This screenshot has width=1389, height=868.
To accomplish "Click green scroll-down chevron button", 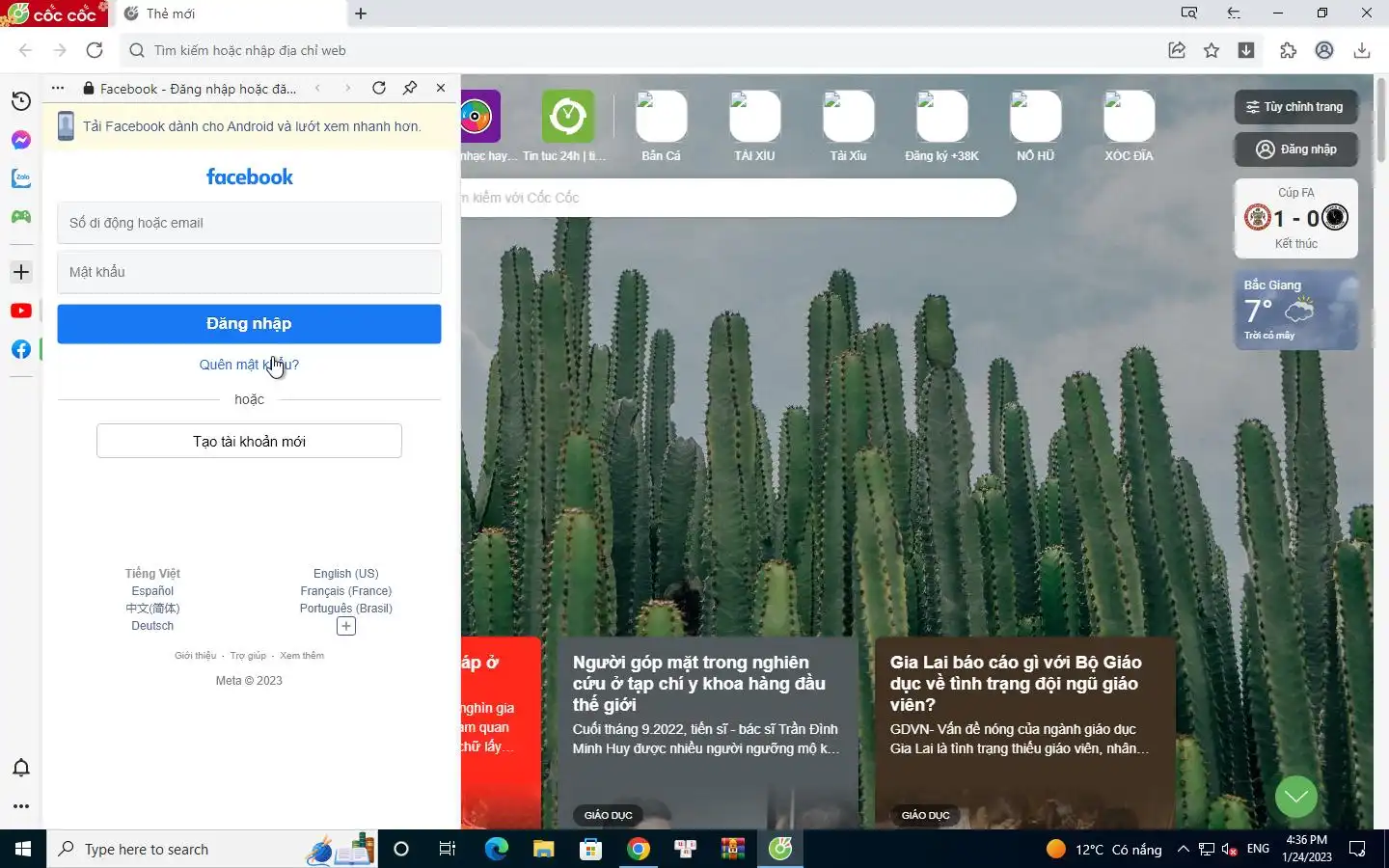I will coord(1295,797).
